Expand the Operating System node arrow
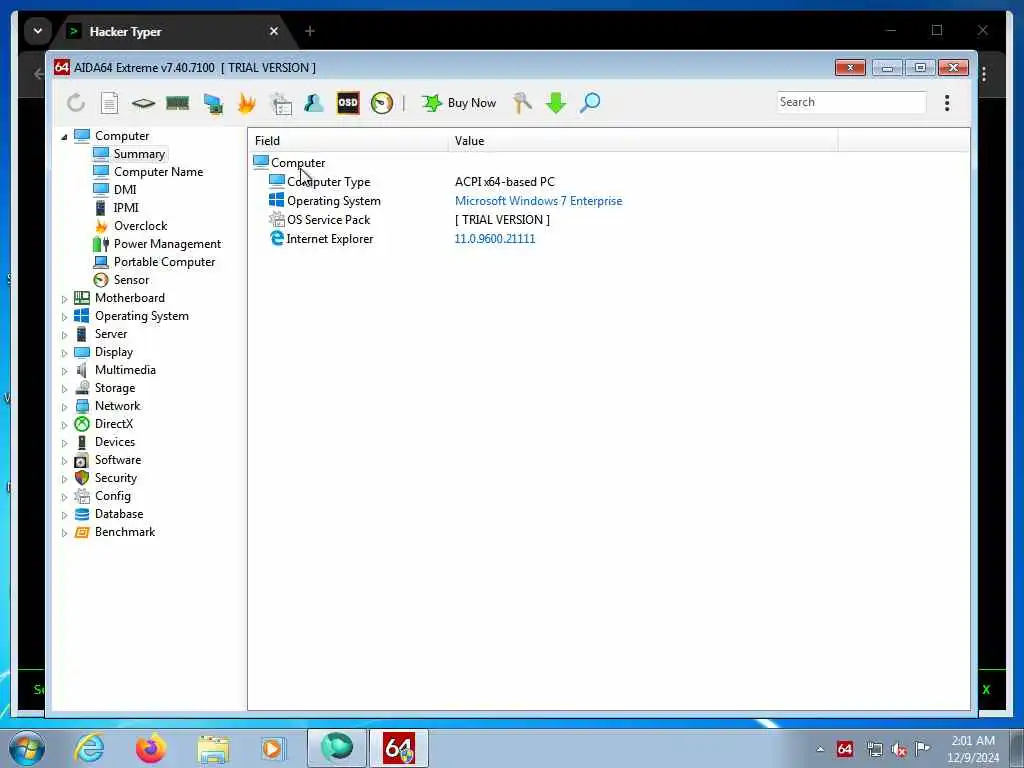This screenshot has width=1024, height=768. click(64, 317)
